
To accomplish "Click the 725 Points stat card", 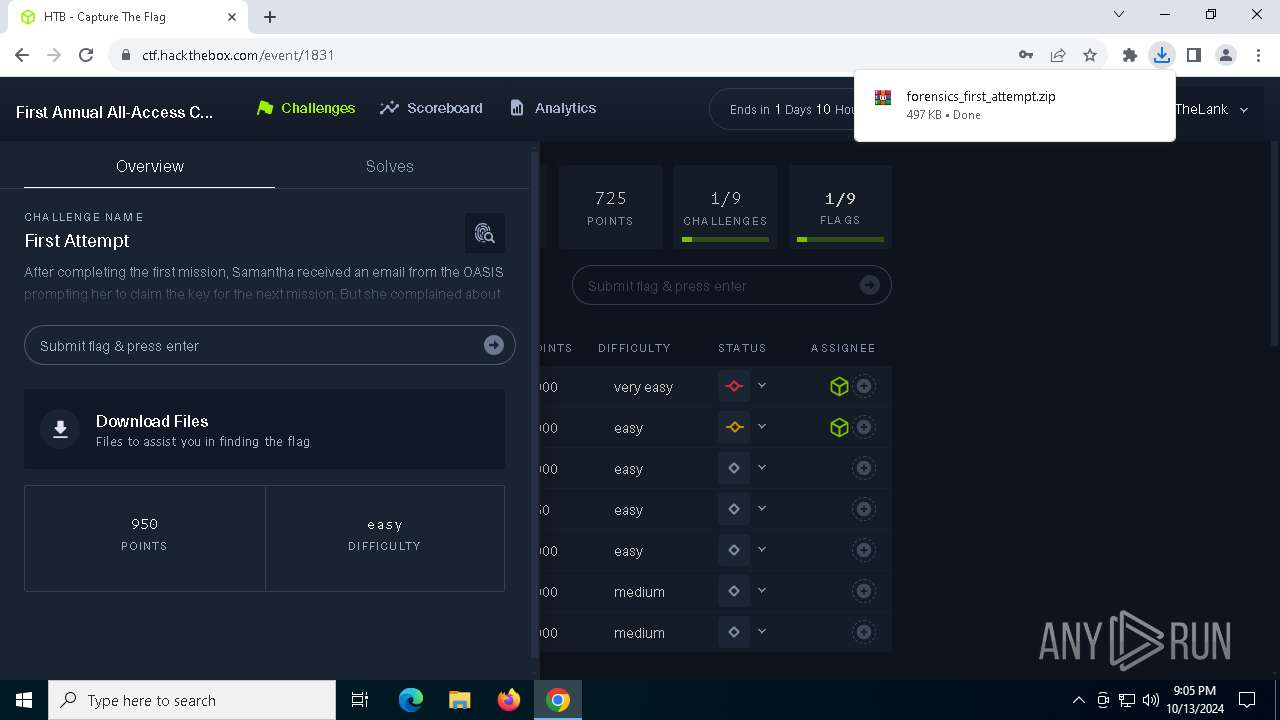I will point(610,207).
